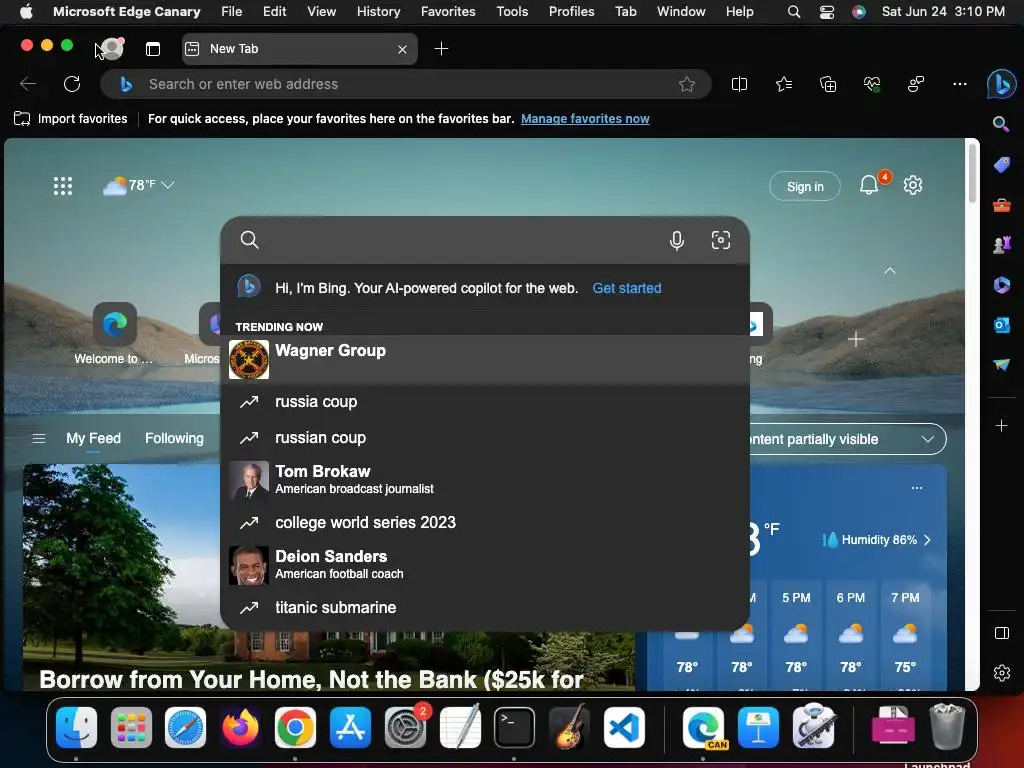The image size is (1024, 768).
Task: Switch to Following tab
Action: (x=174, y=438)
